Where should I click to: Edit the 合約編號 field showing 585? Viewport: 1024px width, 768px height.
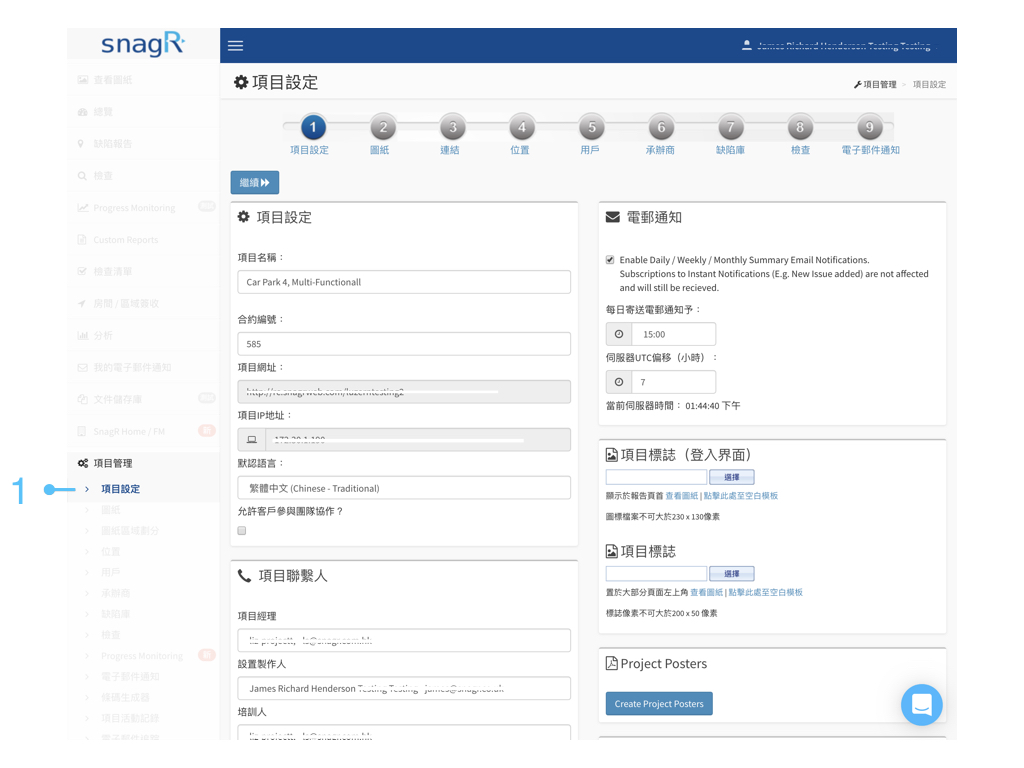coord(404,344)
